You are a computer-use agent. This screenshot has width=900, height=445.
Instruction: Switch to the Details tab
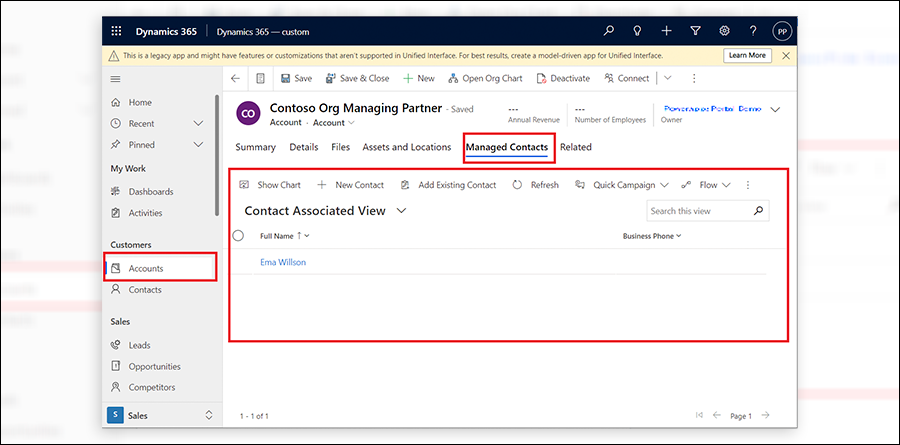click(x=304, y=147)
